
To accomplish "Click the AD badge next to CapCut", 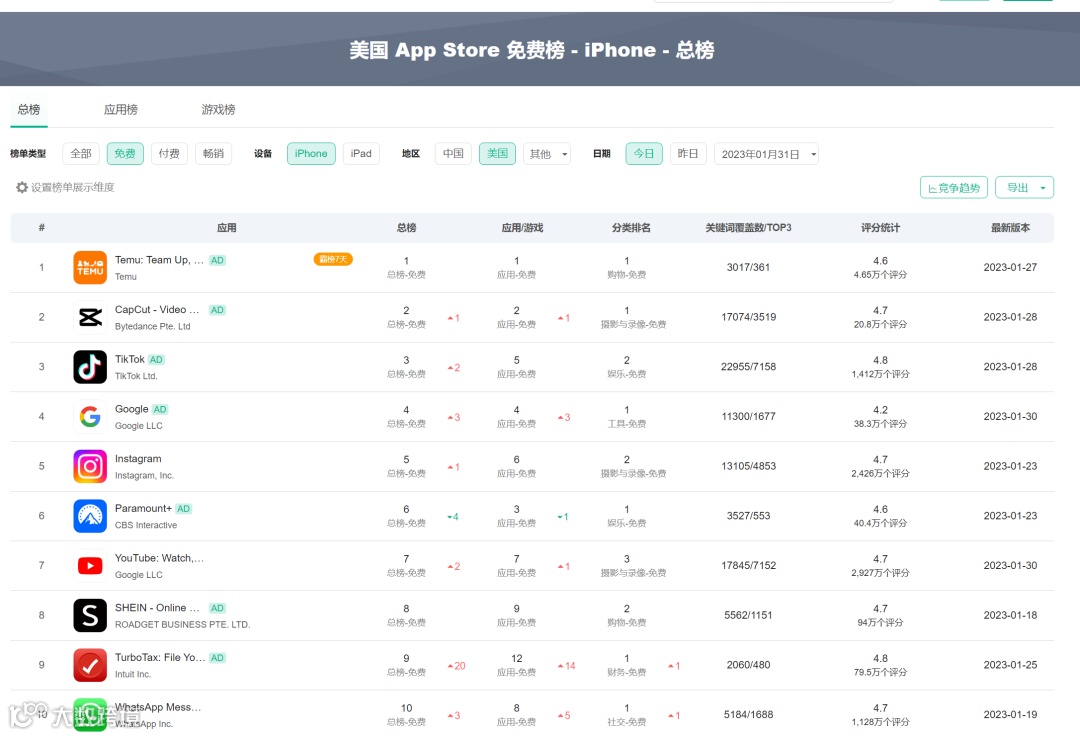I will (x=217, y=310).
